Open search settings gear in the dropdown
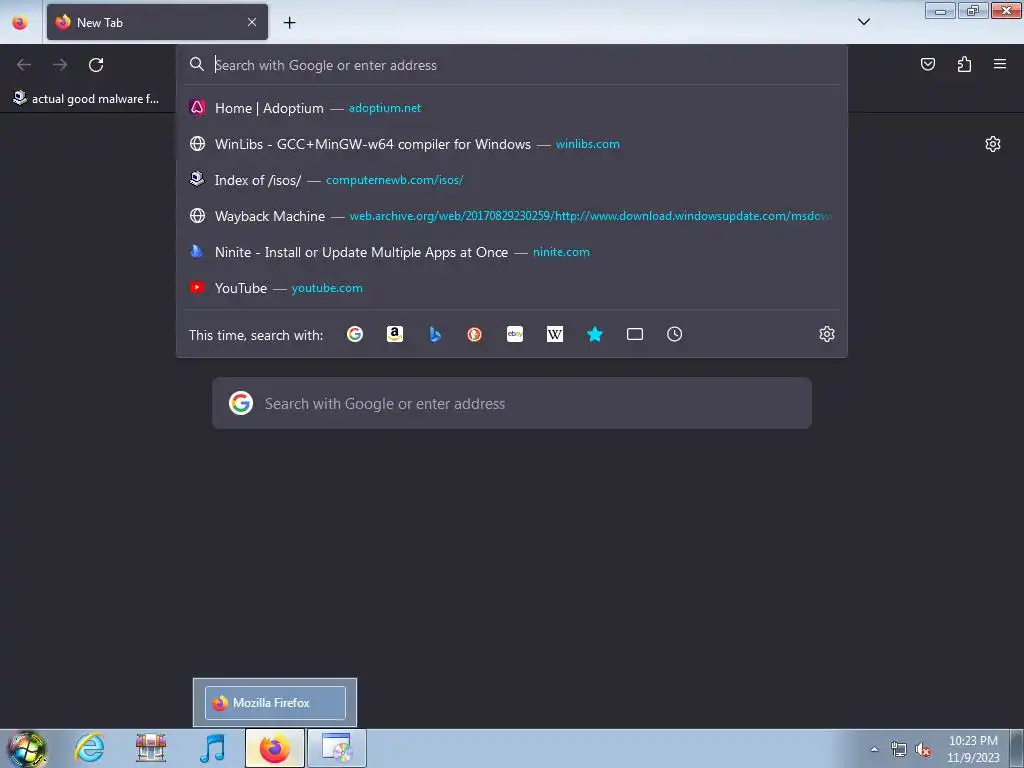 point(827,334)
